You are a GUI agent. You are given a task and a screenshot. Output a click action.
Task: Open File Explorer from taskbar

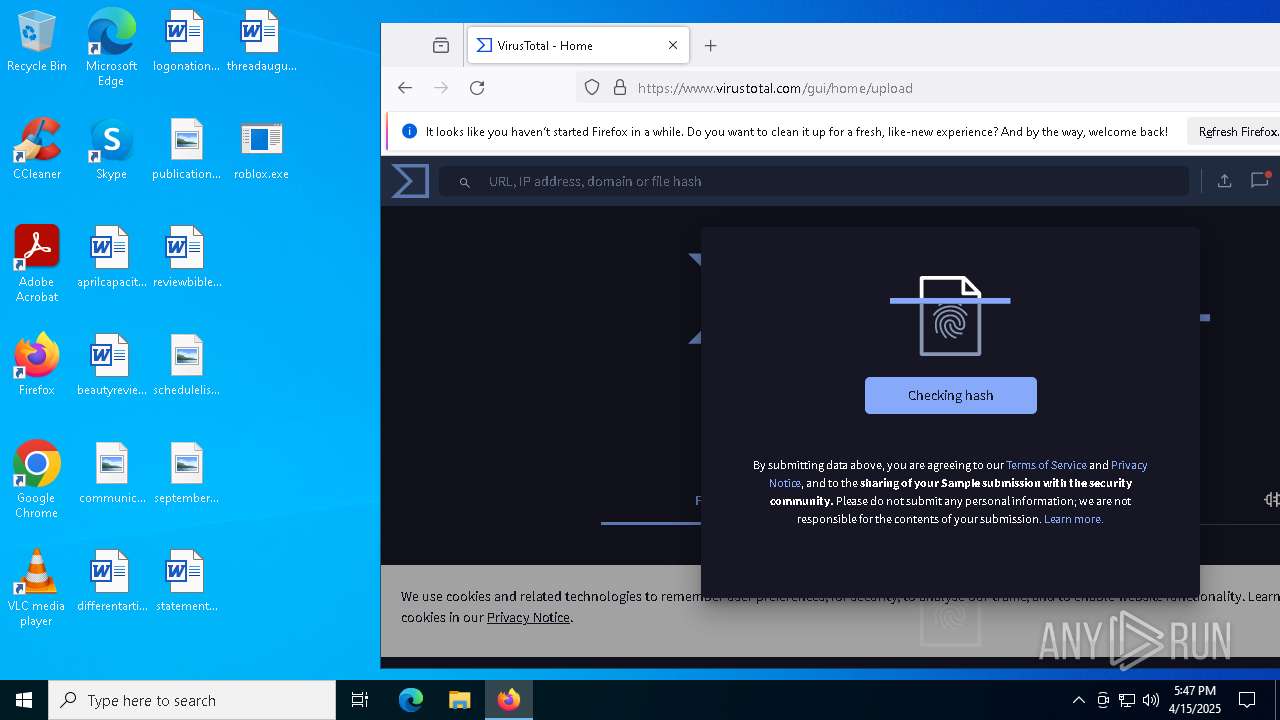pyautogui.click(x=460, y=700)
